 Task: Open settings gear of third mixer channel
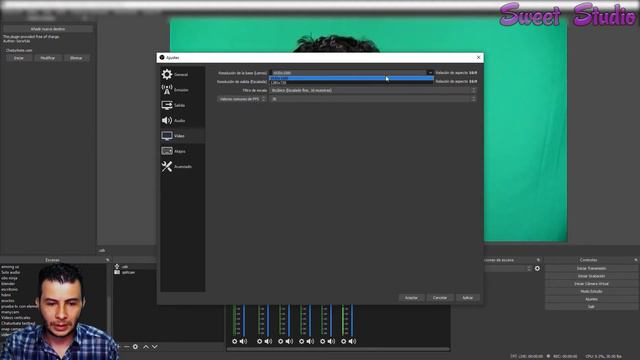point(280,341)
